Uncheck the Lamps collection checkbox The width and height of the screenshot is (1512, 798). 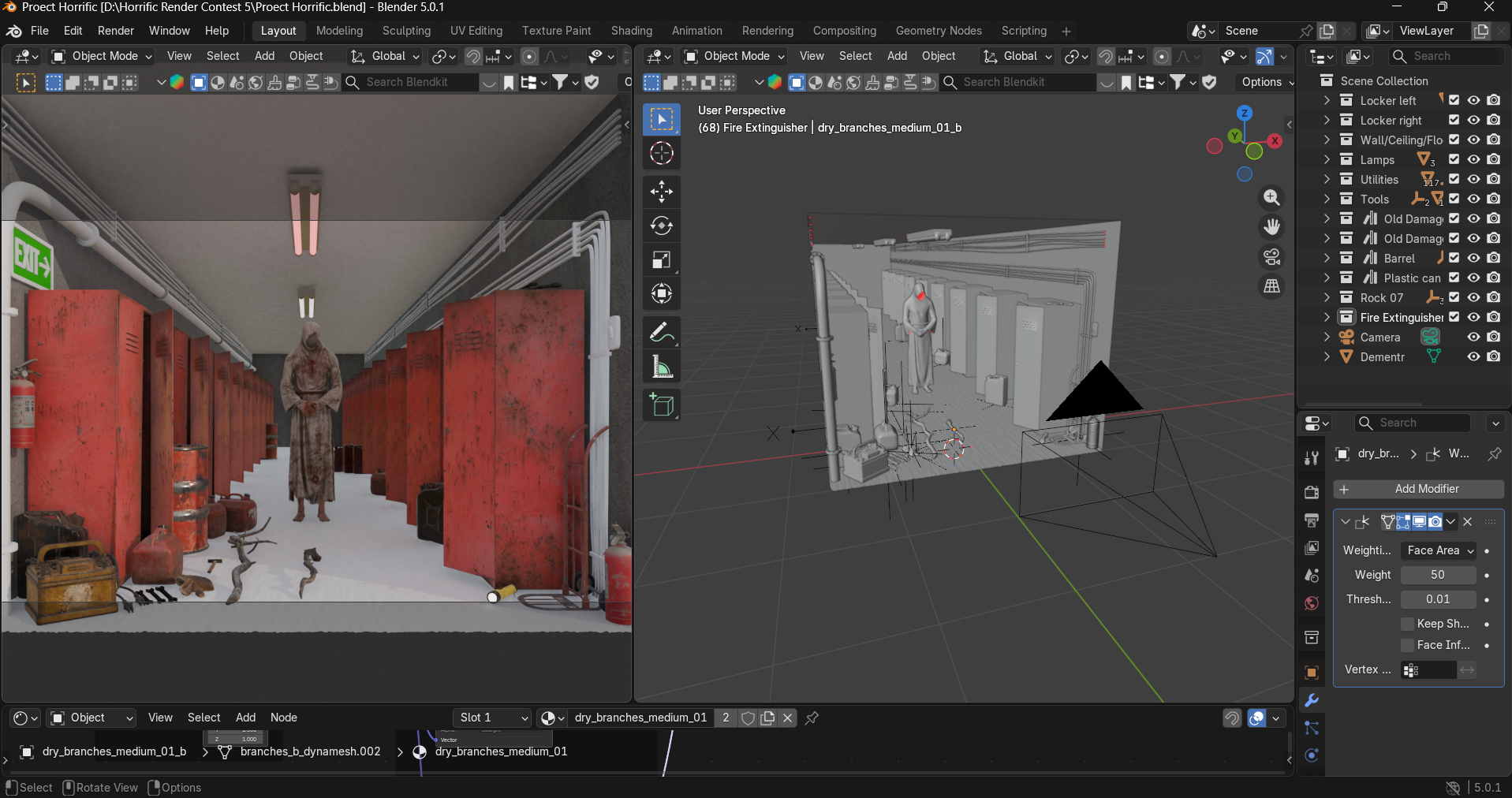[x=1454, y=159]
